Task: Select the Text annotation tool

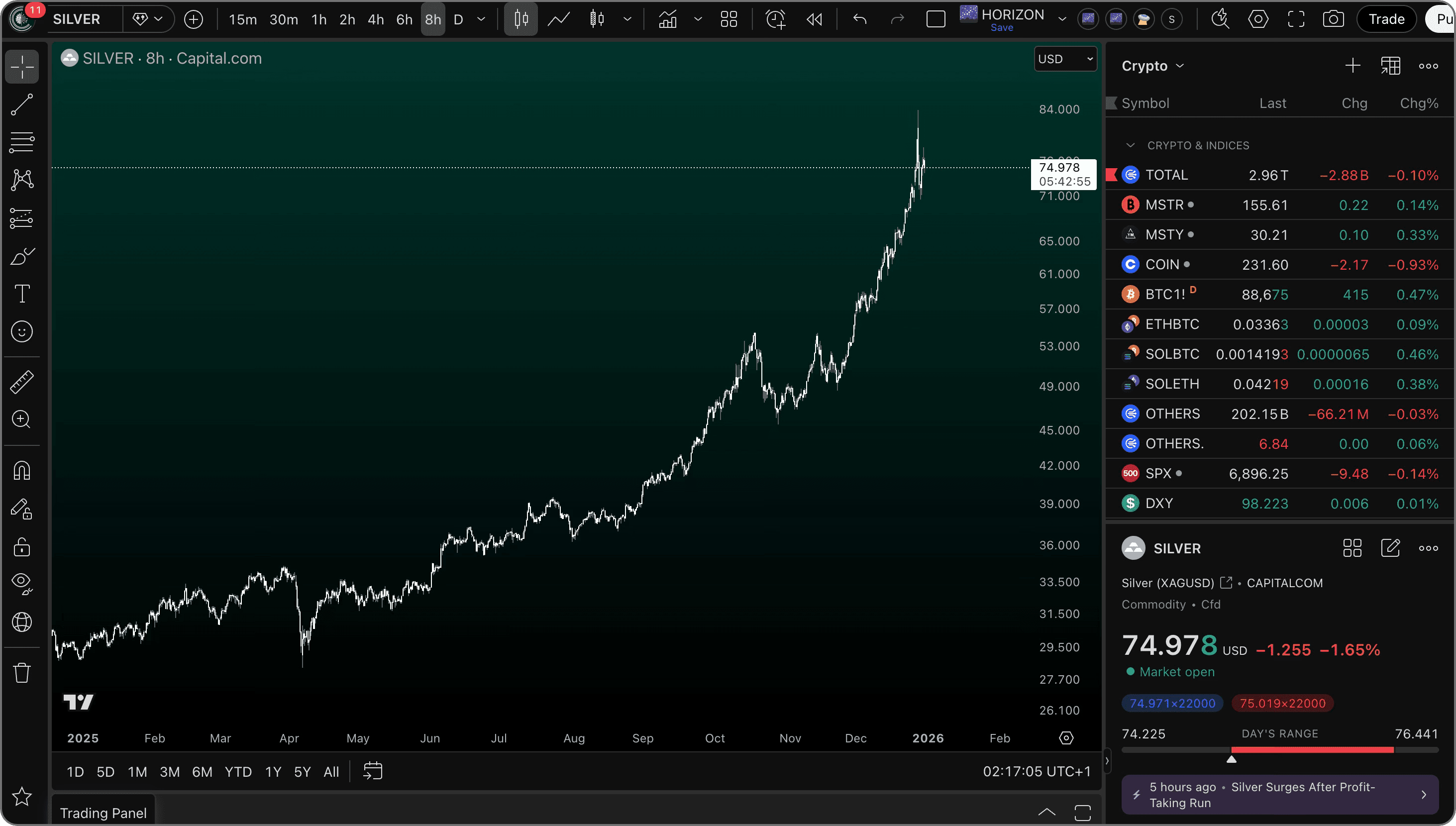Action: (21, 294)
